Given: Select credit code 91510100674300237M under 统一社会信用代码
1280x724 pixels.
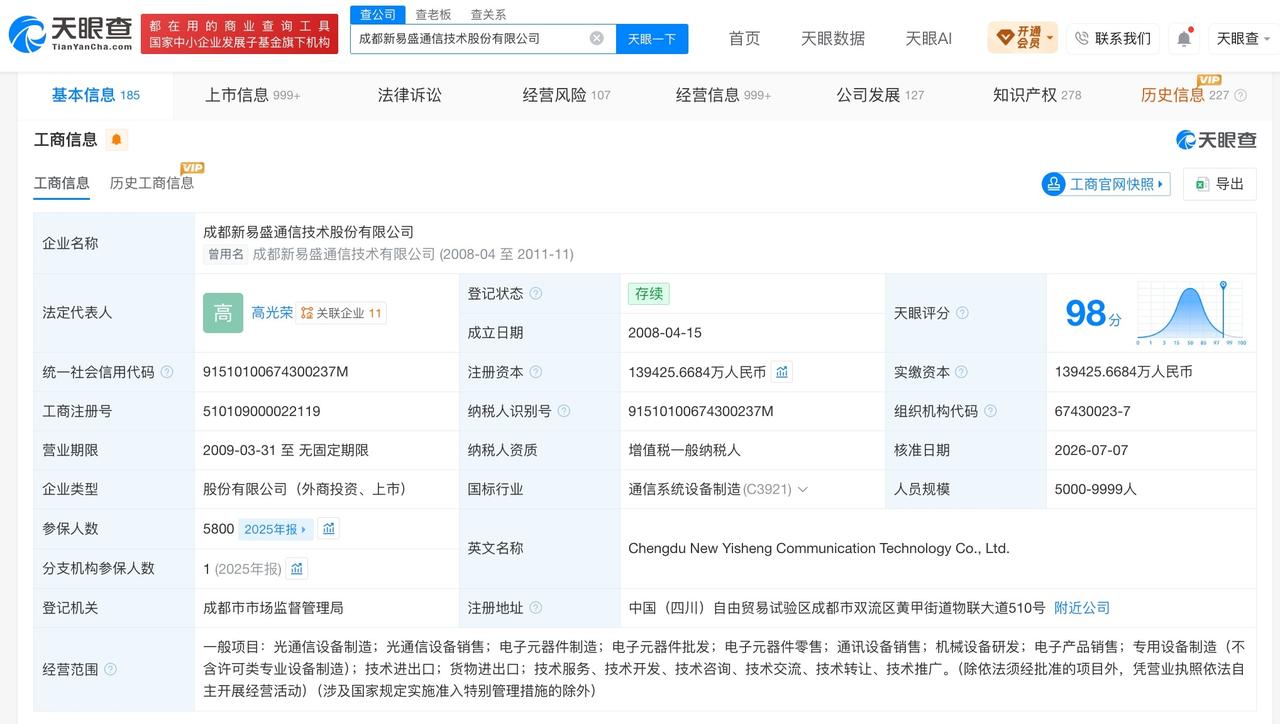Looking at the screenshot, I should coord(276,372).
